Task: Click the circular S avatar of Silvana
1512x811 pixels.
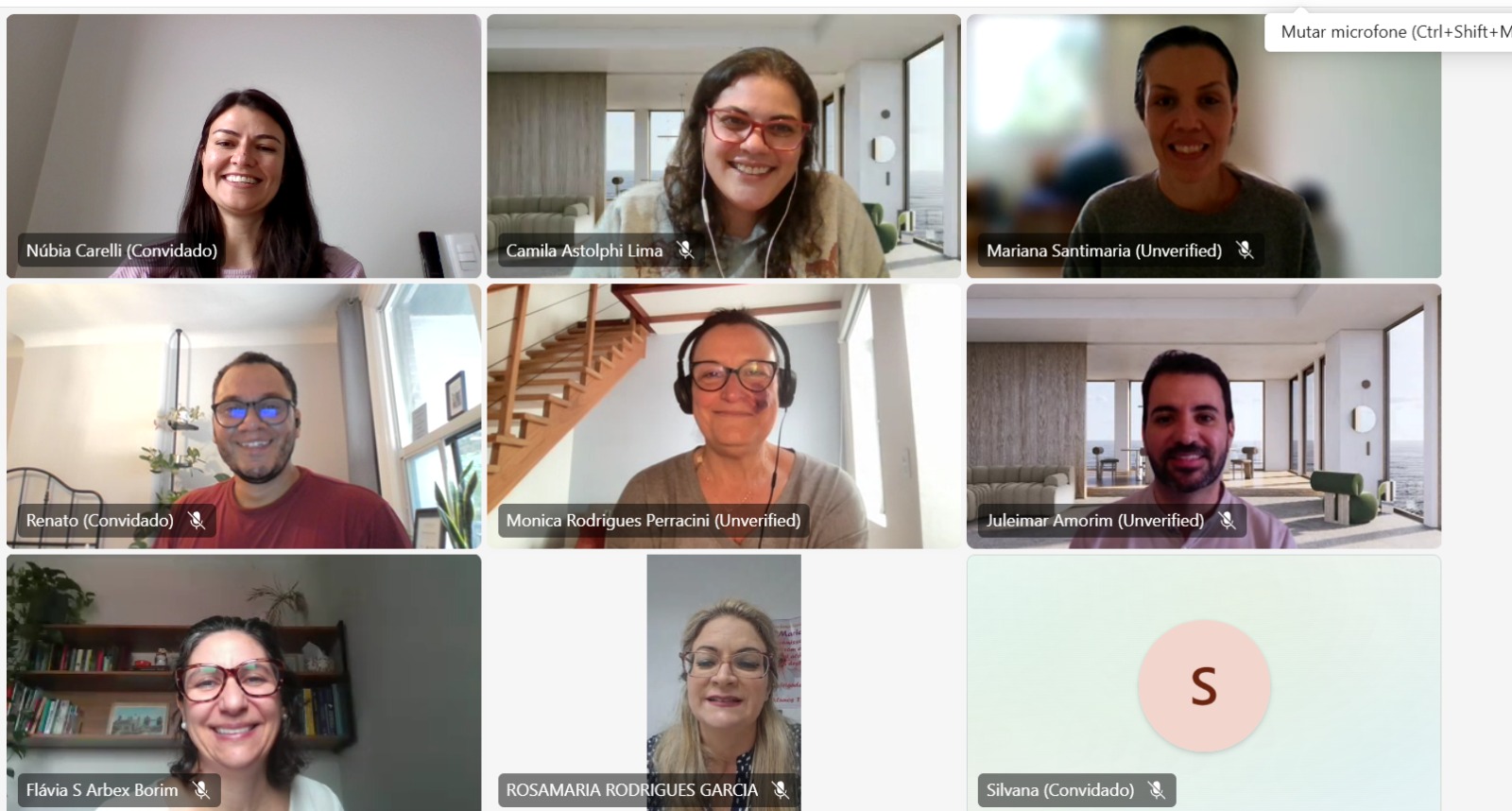Action: (x=1204, y=685)
